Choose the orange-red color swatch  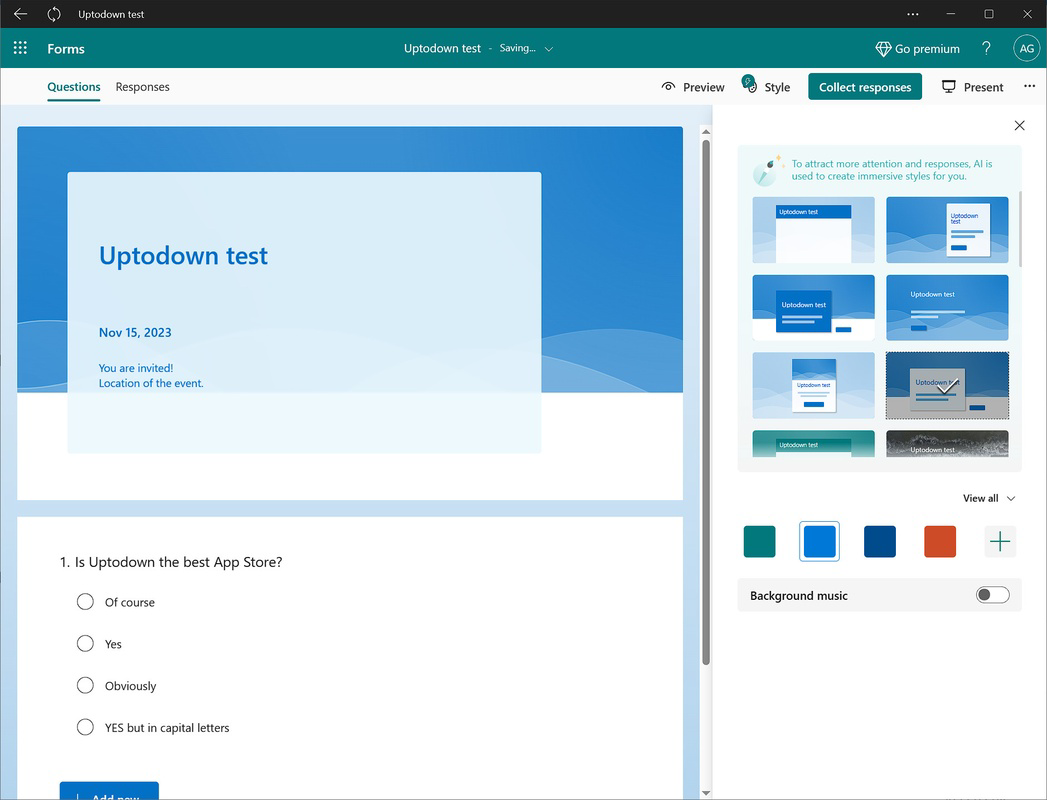(x=939, y=542)
